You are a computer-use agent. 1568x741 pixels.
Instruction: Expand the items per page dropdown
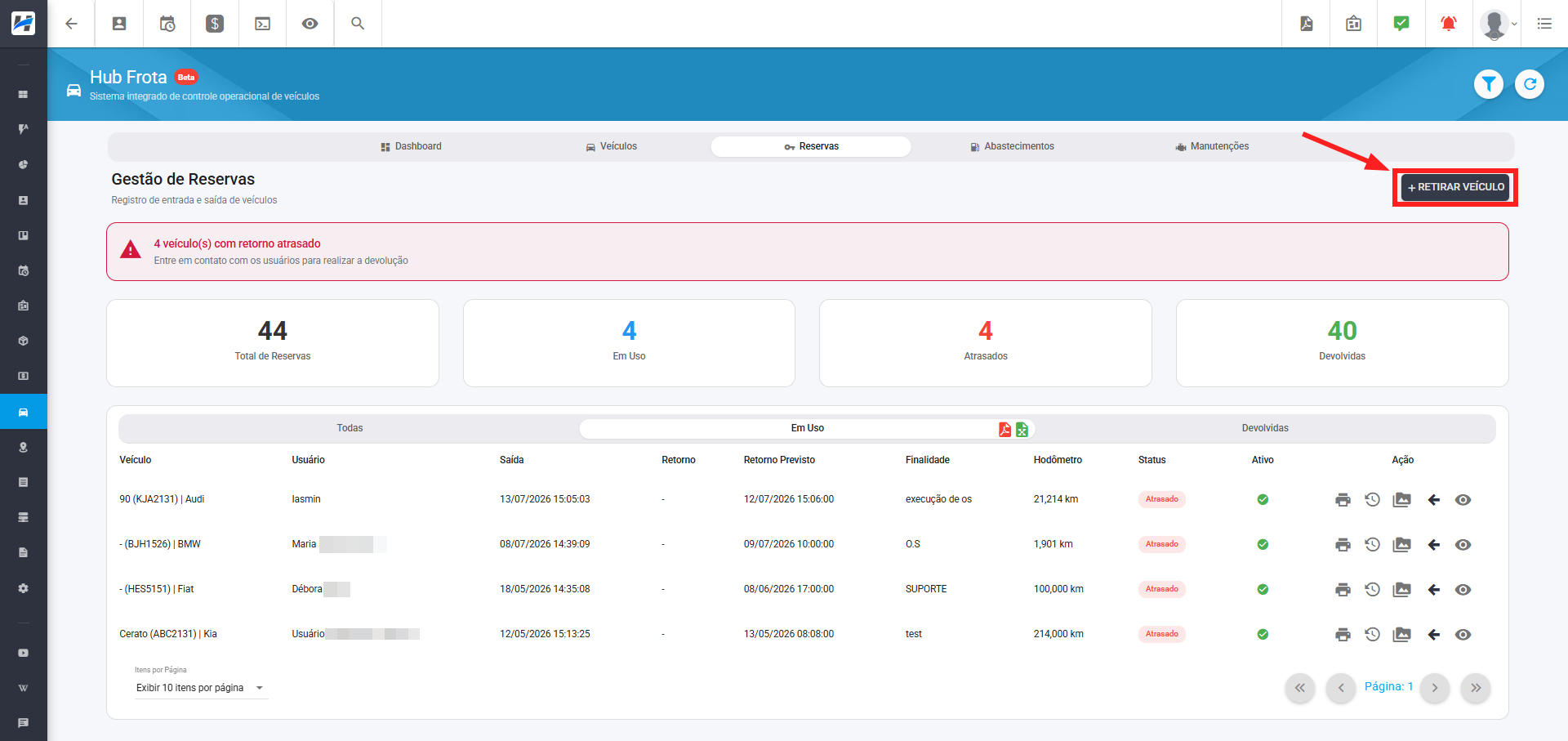pyautogui.click(x=200, y=688)
